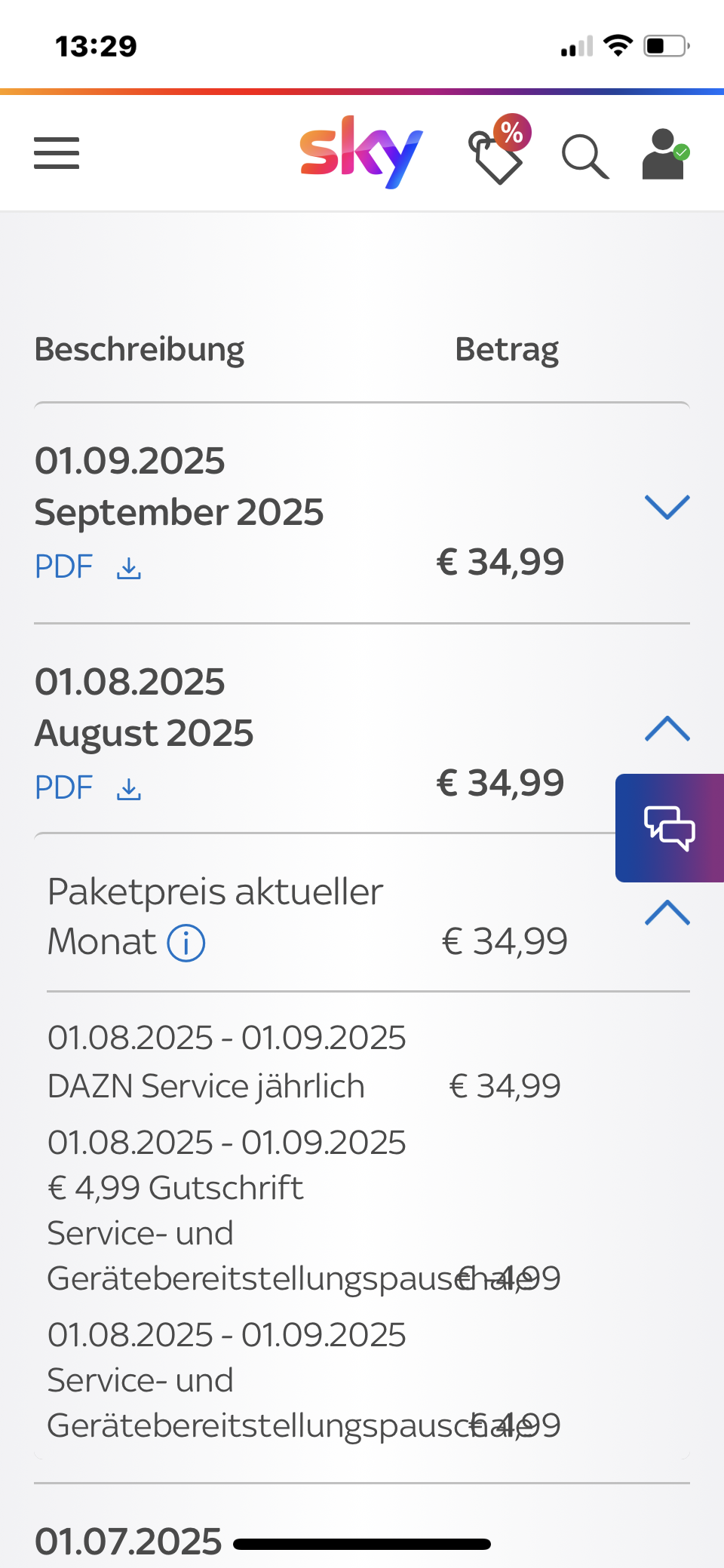The height and width of the screenshot is (1568, 724).
Task: Tap the Sky logo
Action: click(x=360, y=152)
